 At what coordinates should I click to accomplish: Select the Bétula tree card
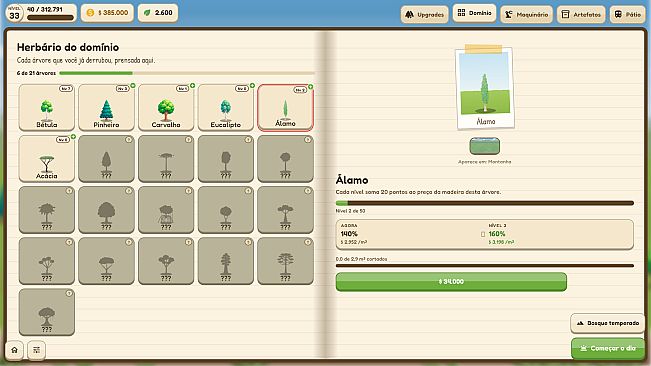pos(46,107)
